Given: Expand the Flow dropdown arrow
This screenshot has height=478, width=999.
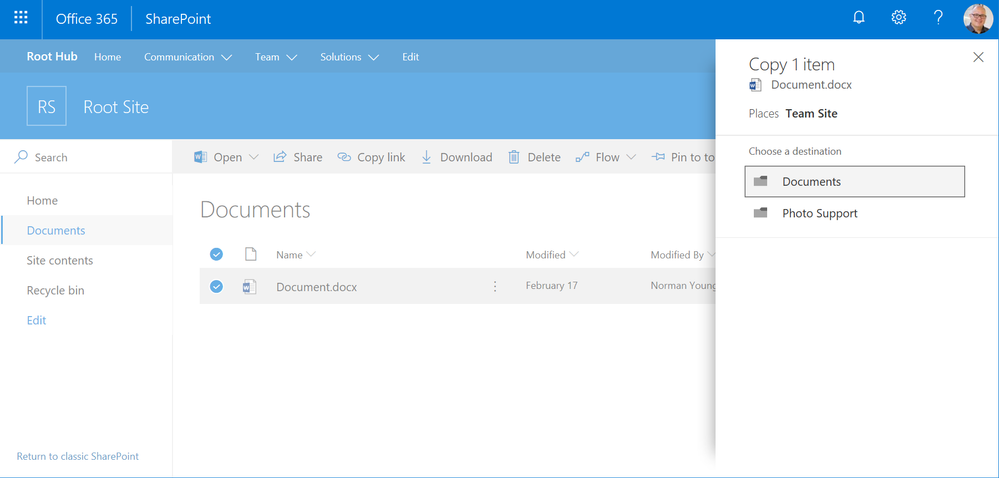Looking at the screenshot, I should tap(631, 157).
